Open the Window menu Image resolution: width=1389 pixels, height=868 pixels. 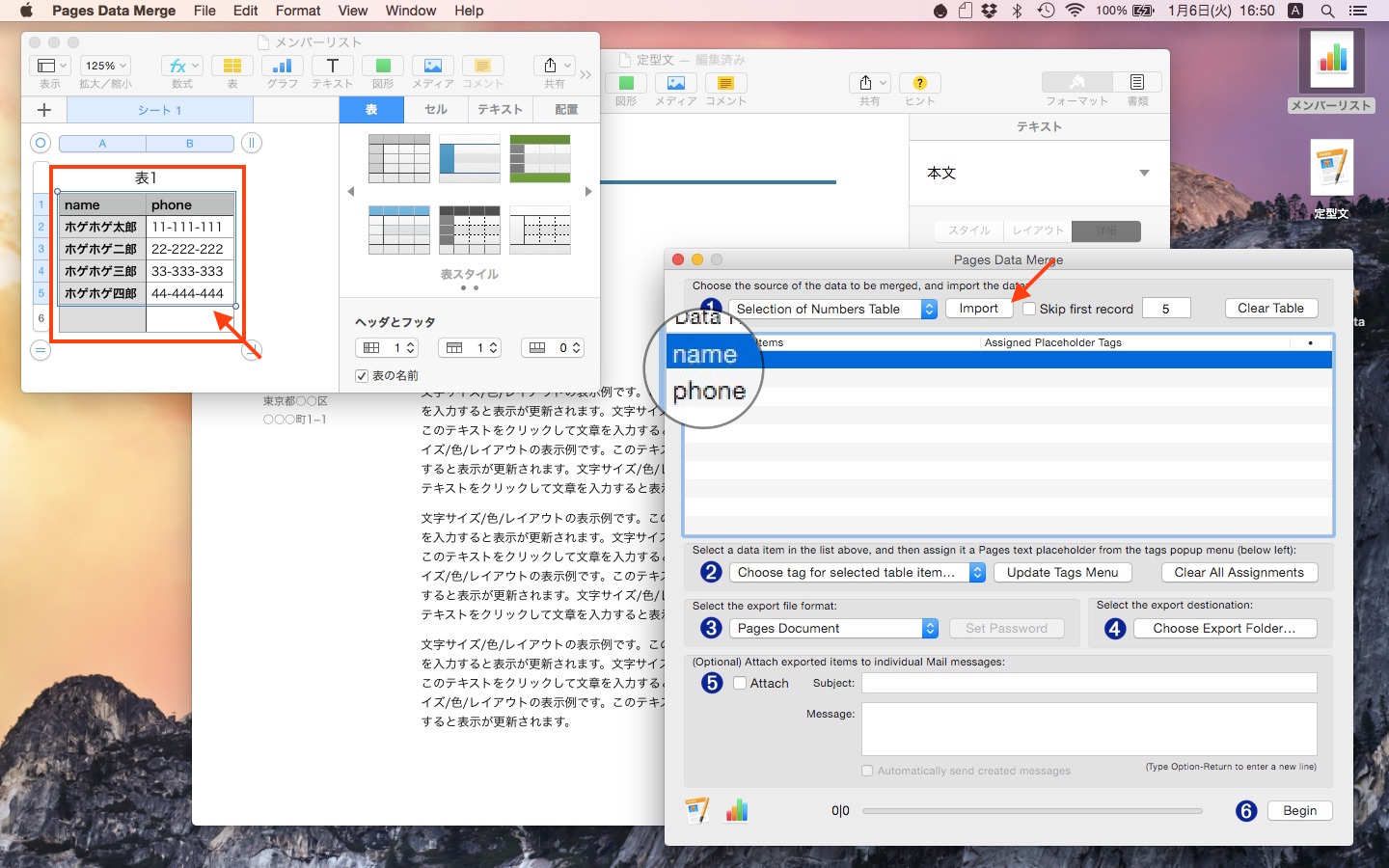(411, 11)
